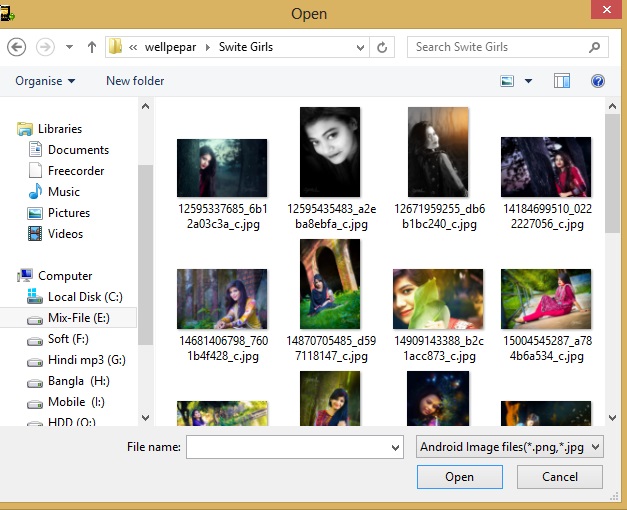Open the Android Image files type dropdown

(509, 447)
